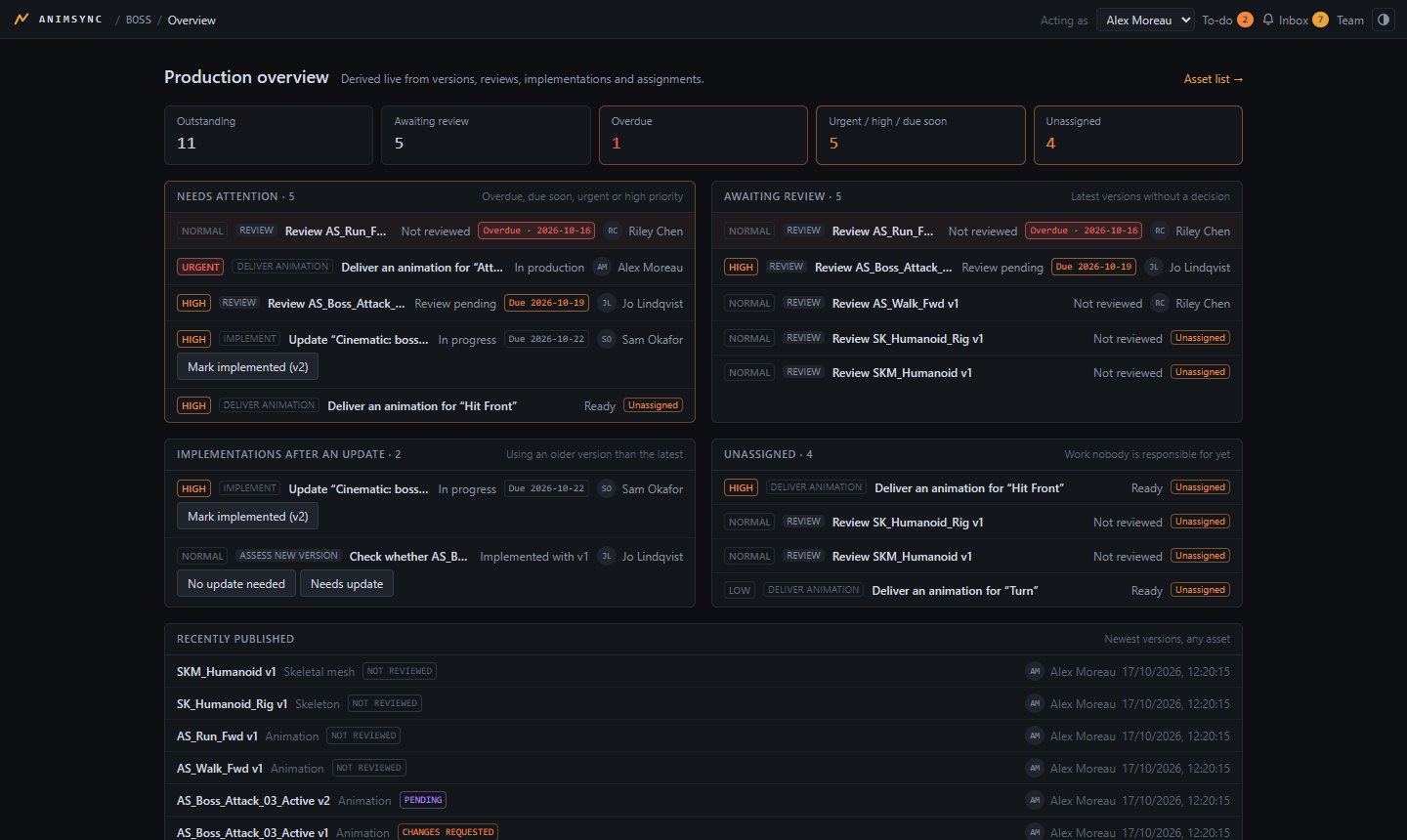Click the Unassigned stat card
Viewport: 1407px width, 840px height.
click(x=1138, y=135)
